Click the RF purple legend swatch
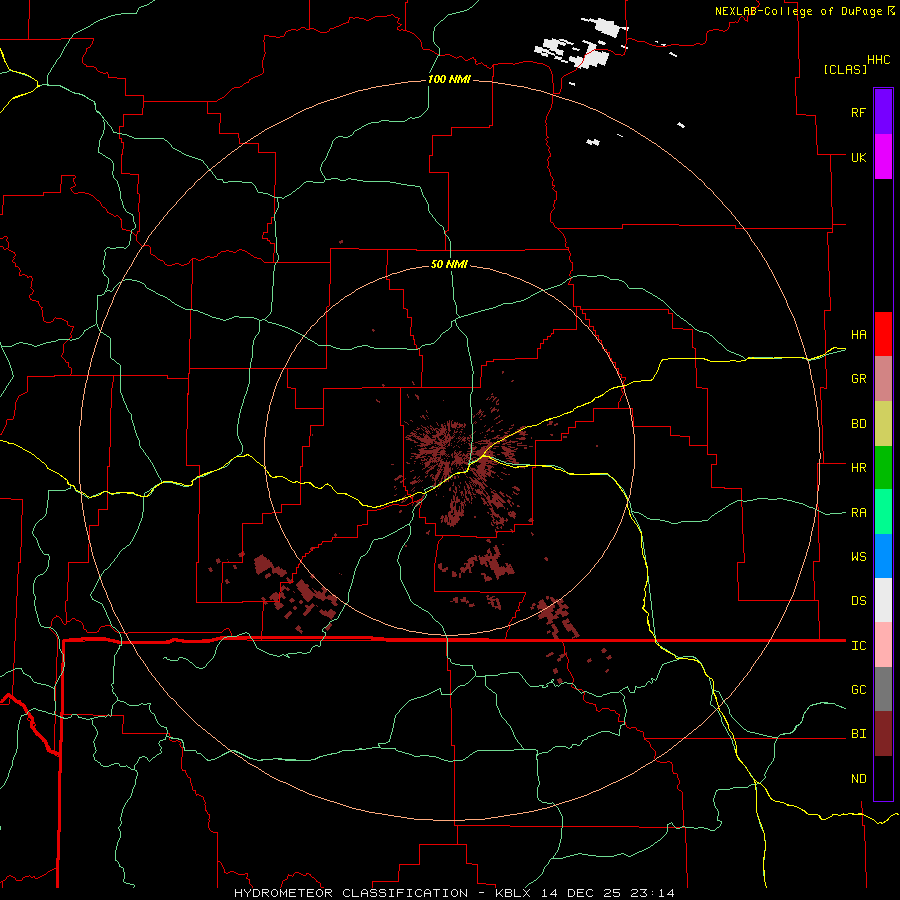Viewport: 900px width, 900px height. pyautogui.click(x=883, y=112)
